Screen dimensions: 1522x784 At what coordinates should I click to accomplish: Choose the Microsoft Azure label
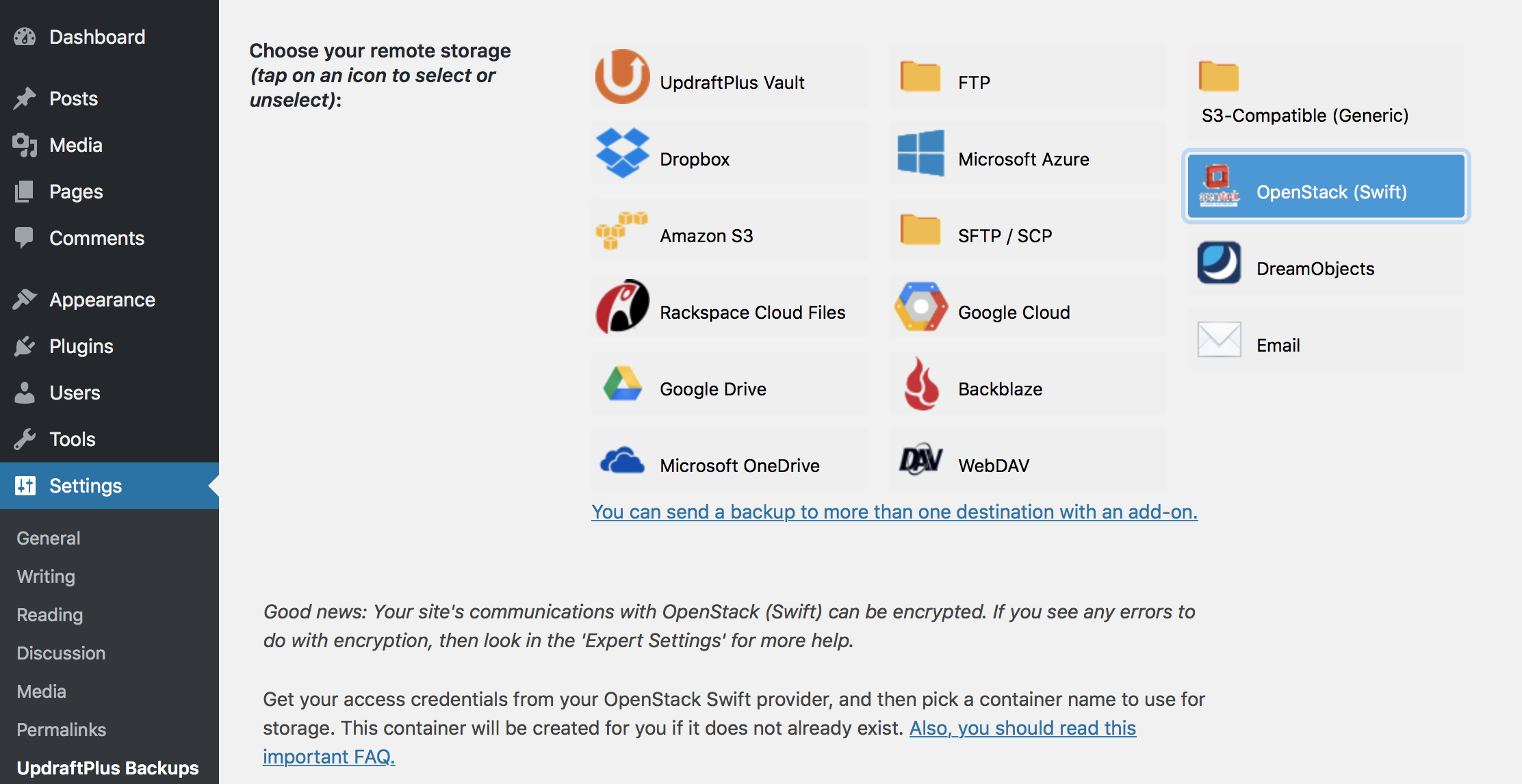1024,159
